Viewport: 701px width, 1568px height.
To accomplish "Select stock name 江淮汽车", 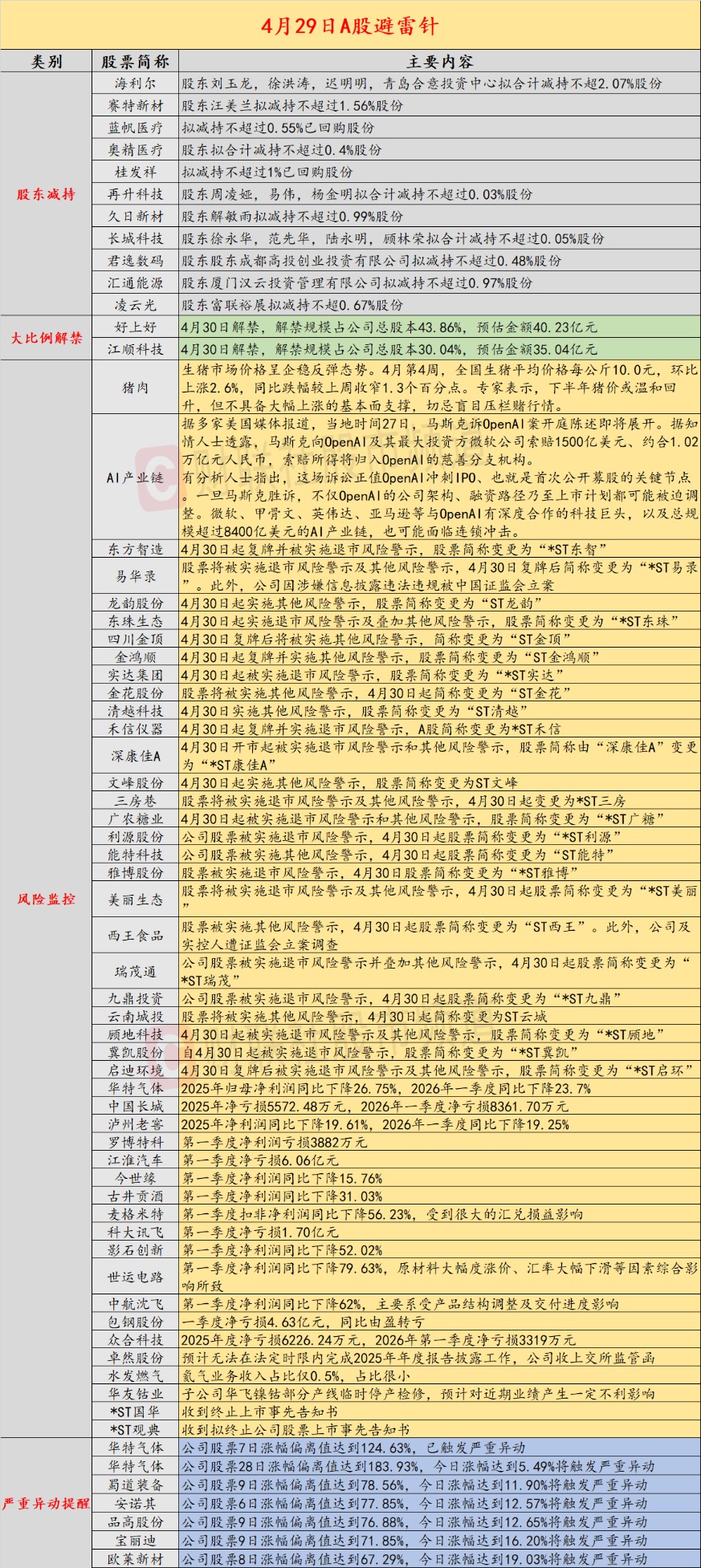I will (x=136, y=1160).
